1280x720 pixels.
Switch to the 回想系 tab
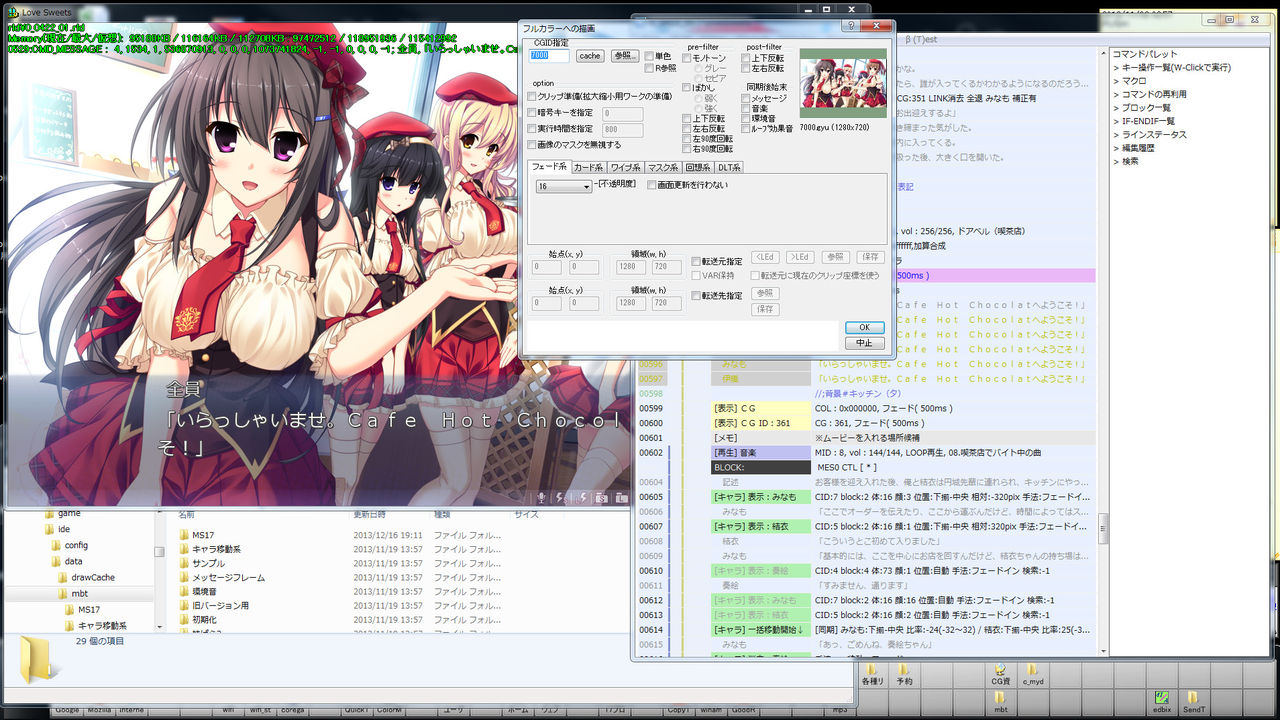click(698, 167)
